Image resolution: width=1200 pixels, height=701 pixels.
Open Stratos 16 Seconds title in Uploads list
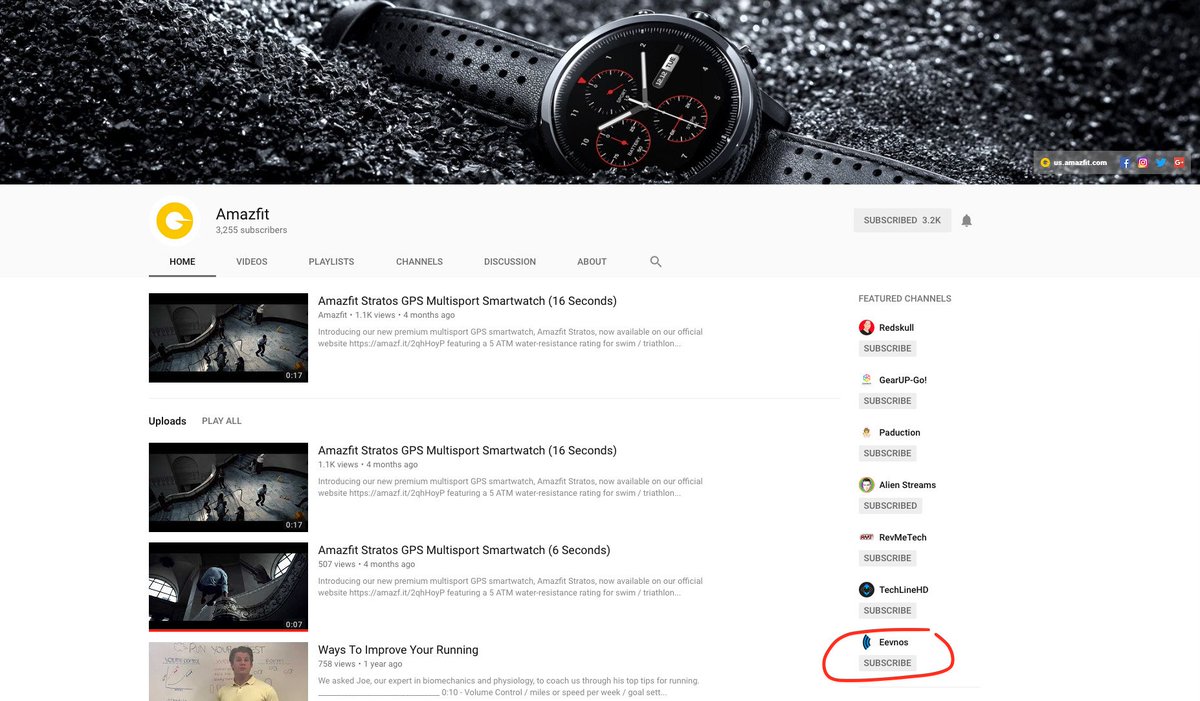467,451
